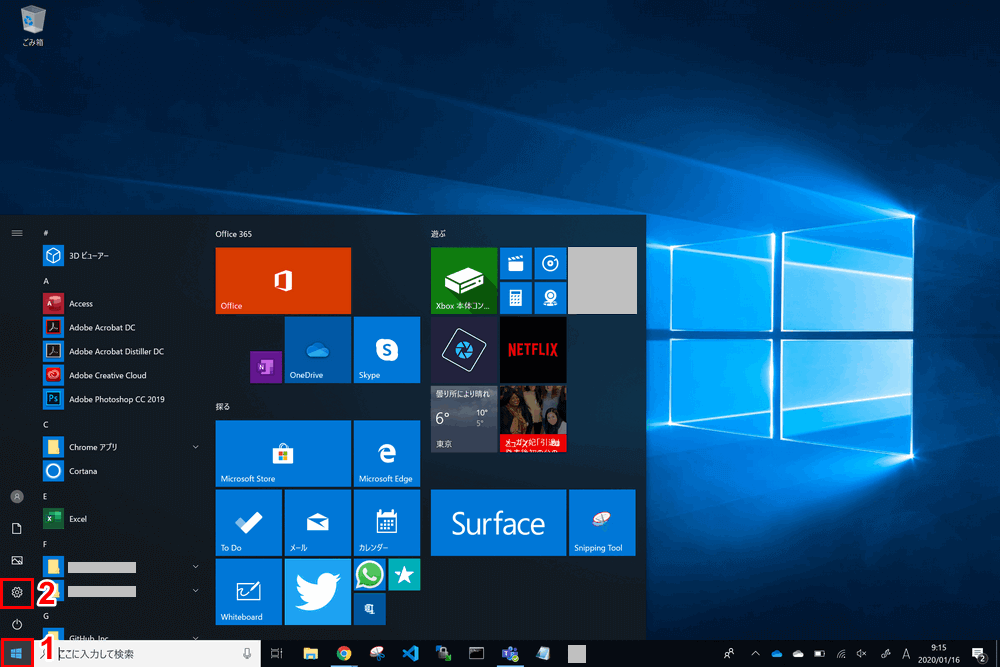Open the news photo tile
The height and width of the screenshot is (667, 1000).
tap(533, 419)
